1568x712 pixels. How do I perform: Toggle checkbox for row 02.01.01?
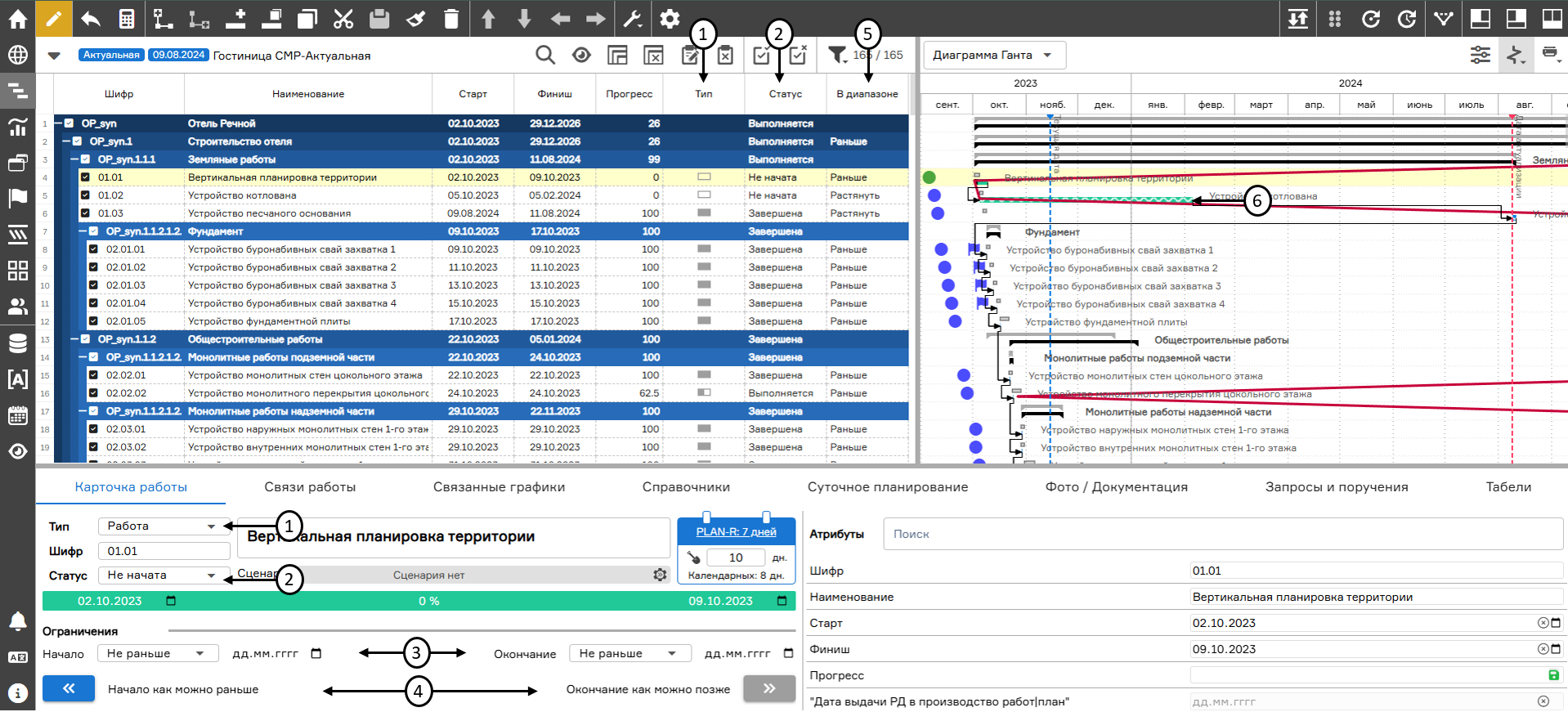coord(93,249)
